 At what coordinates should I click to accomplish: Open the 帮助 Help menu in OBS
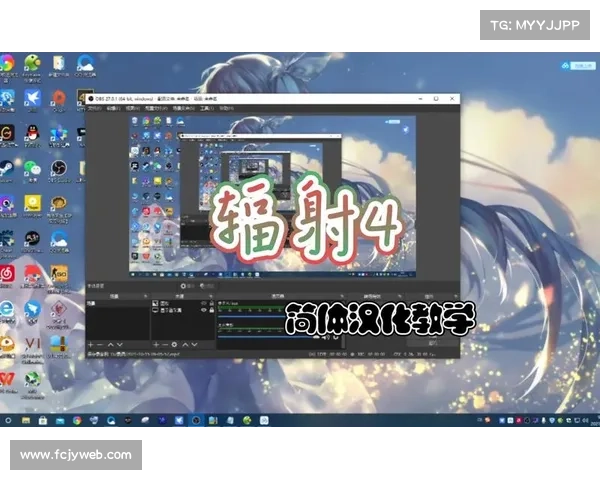click(x=226, y=109)
